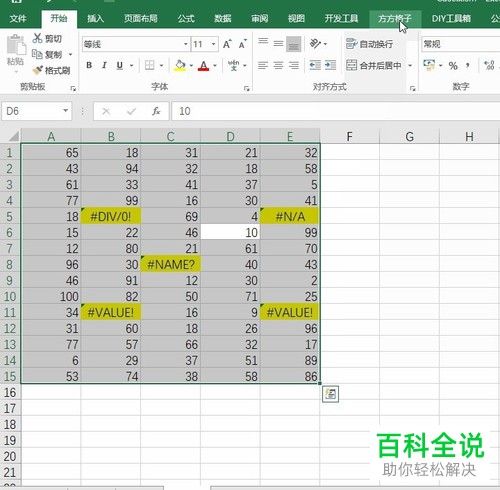Align text to bottom of cell
Viewport: 500px width, 490px height.
tap(294, 44)
